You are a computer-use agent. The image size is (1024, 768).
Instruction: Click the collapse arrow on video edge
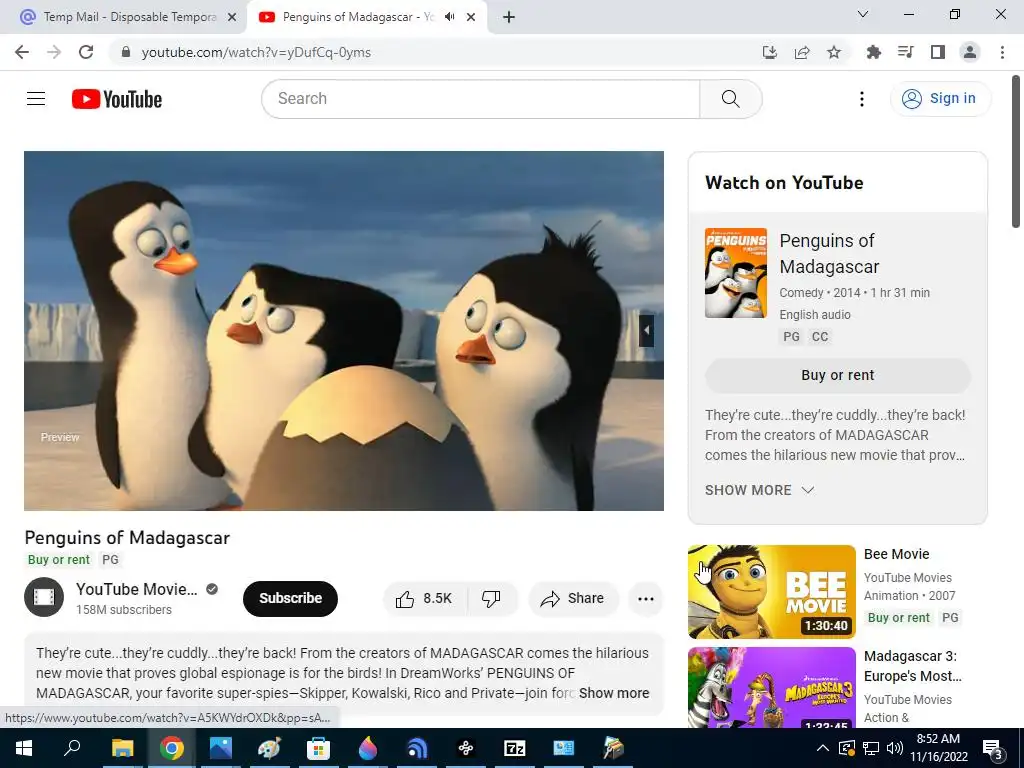pyautogui.click(x=647, y=330)
